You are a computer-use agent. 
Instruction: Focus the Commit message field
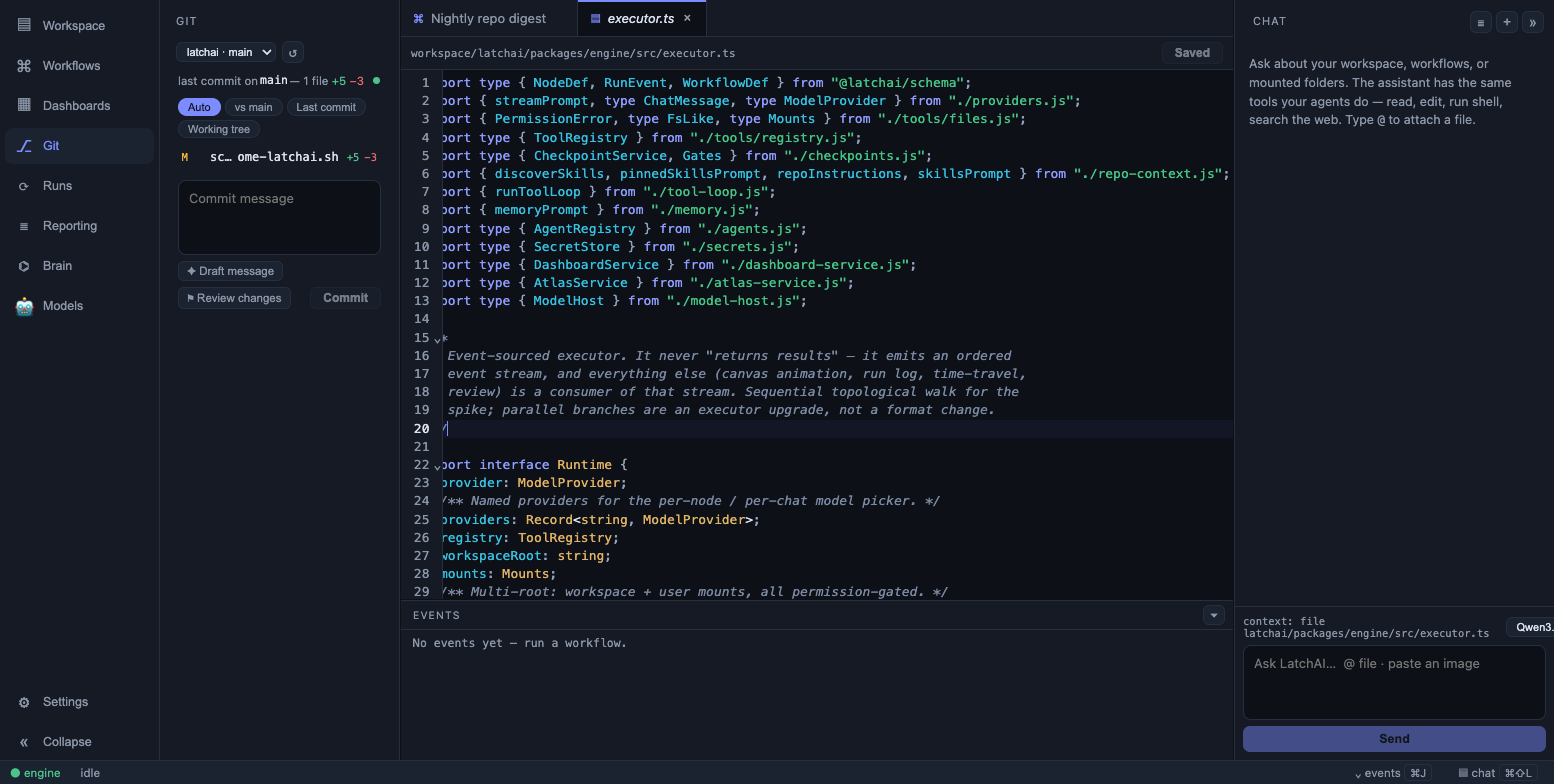pos(279,217)
